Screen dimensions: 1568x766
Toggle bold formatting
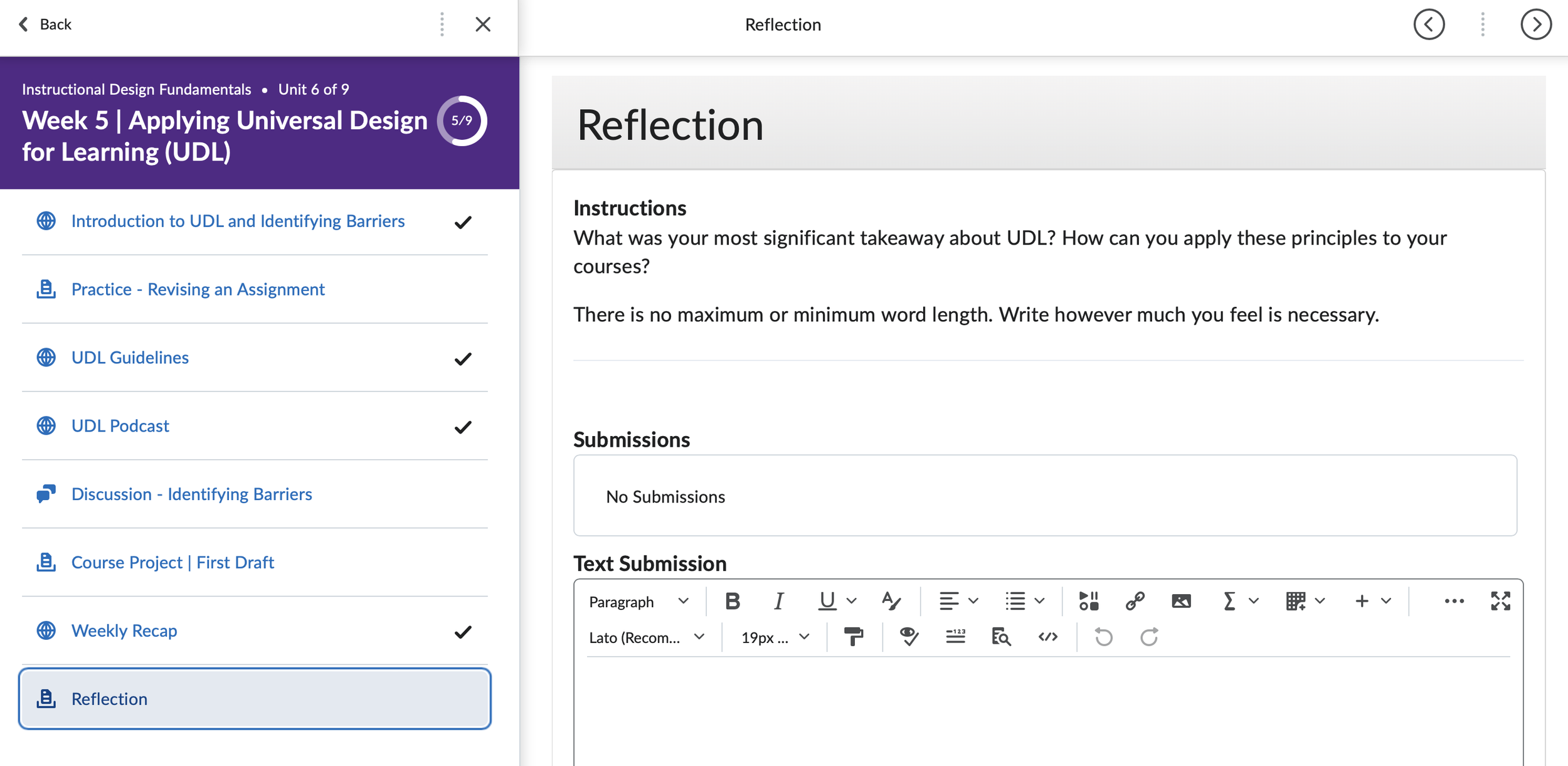point(732,600)
